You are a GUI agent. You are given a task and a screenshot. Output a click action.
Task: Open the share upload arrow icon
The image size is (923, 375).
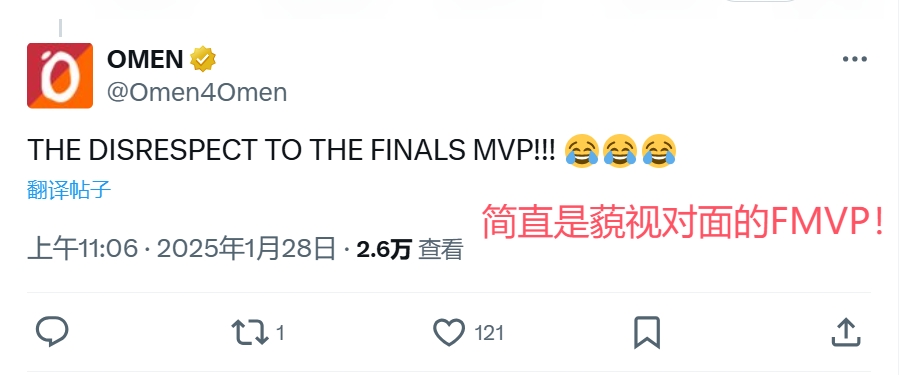tap(846, 332)
